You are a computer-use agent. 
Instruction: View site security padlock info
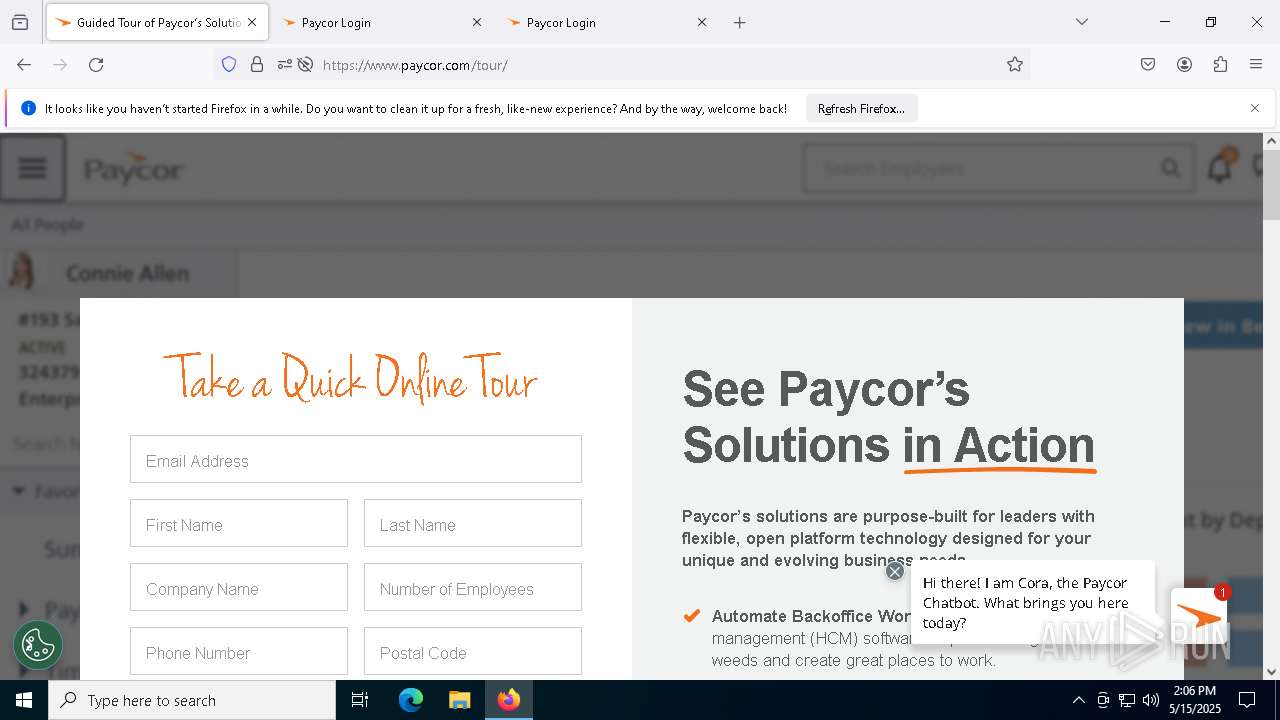[257, 64]
